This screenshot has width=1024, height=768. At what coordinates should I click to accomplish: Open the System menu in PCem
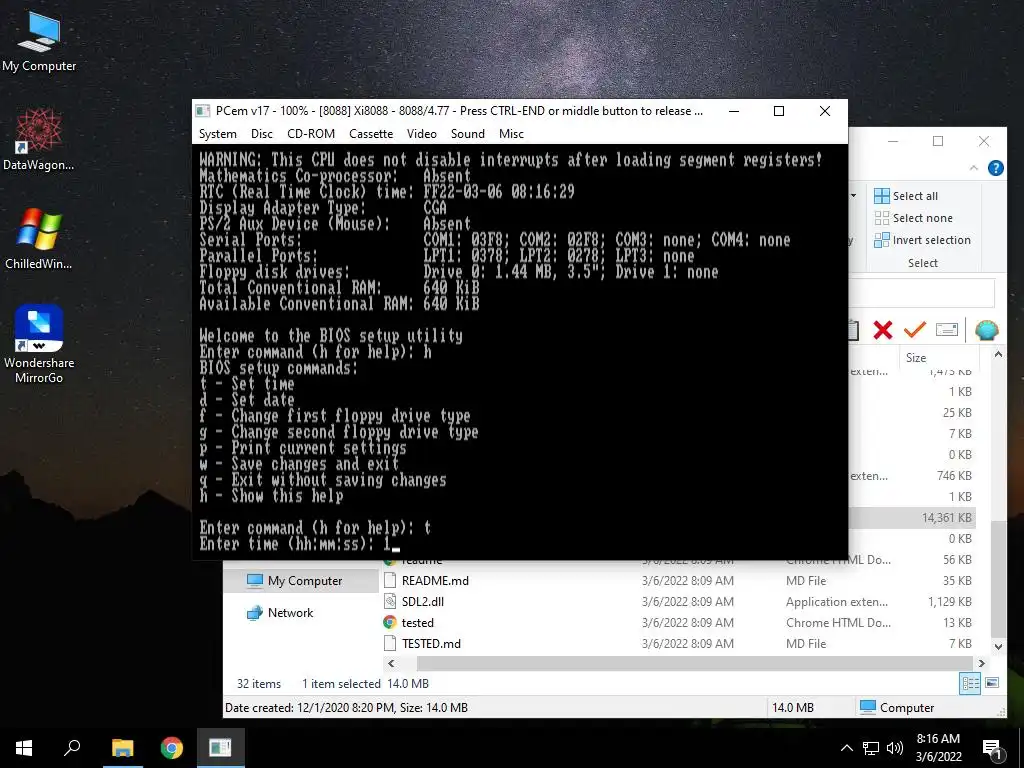pos(217,134)
